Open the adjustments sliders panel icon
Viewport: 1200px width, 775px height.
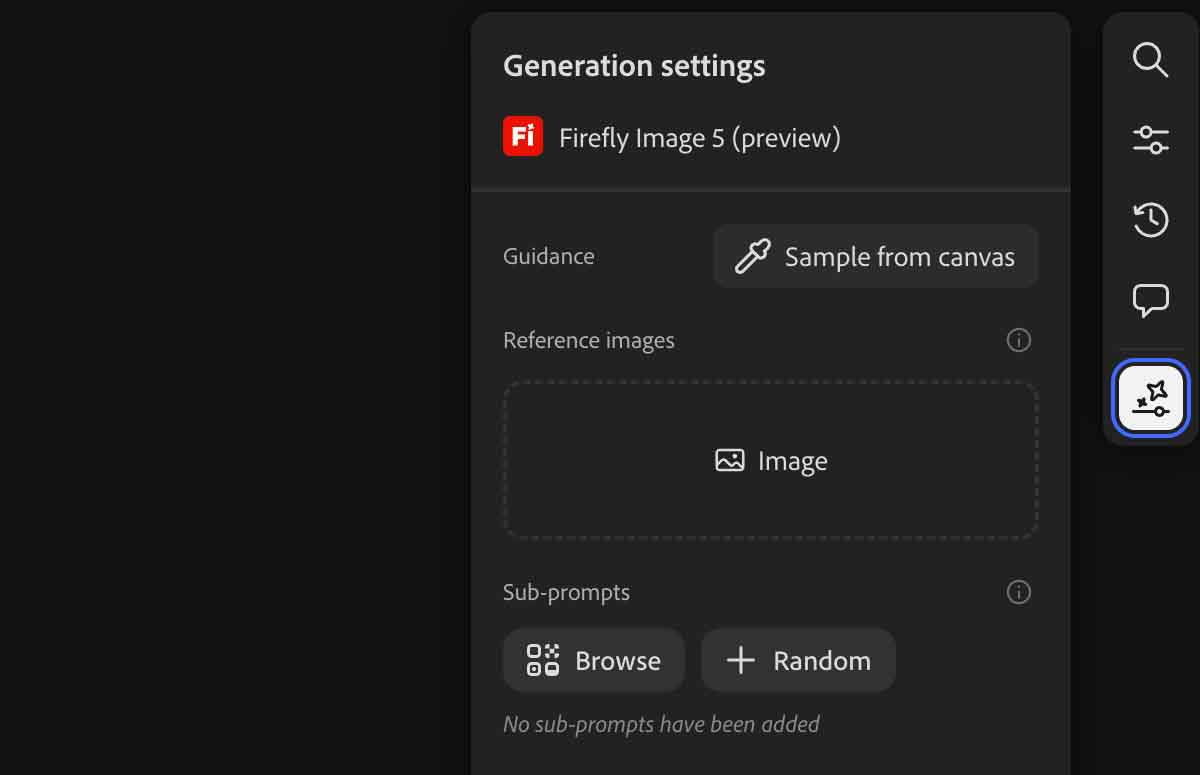[1150, 140]
